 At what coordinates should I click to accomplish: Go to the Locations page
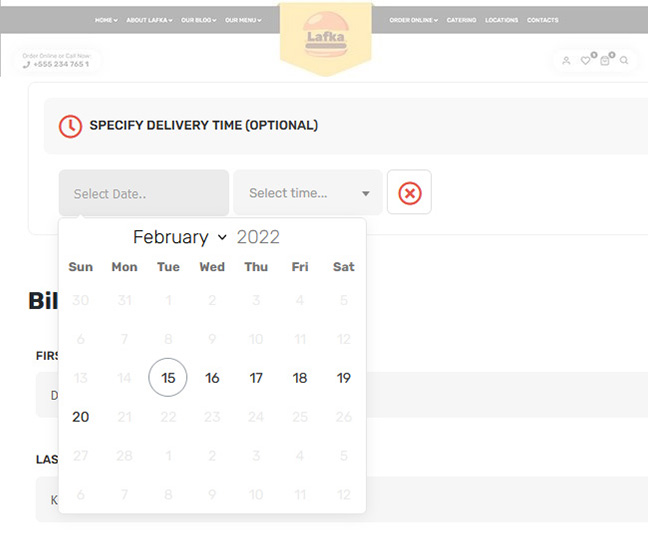click(x=501, y=20)
